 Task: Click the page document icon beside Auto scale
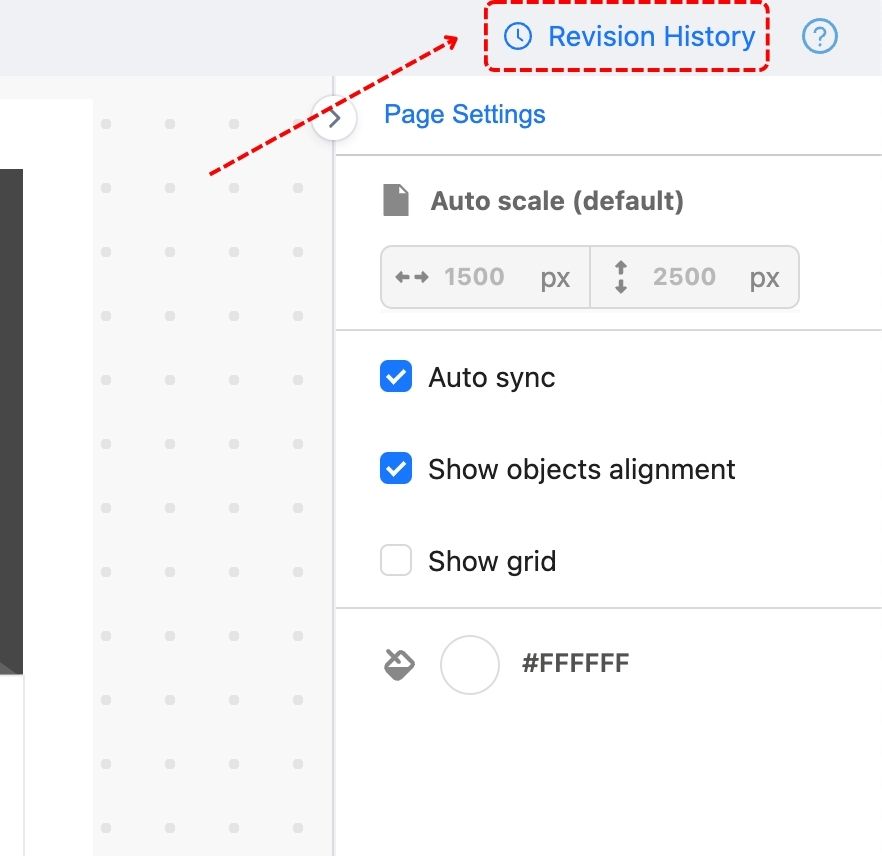(x=397, y=201)
